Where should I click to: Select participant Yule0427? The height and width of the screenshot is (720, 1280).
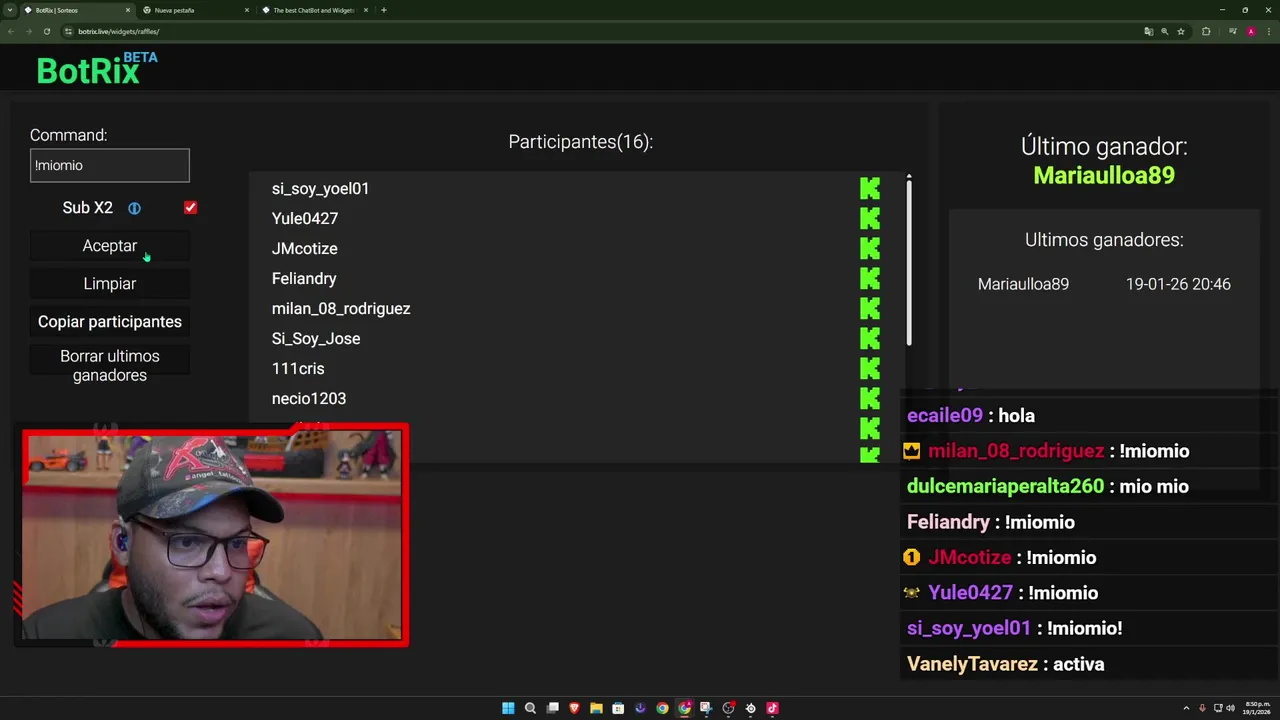(x=305, y=218)
